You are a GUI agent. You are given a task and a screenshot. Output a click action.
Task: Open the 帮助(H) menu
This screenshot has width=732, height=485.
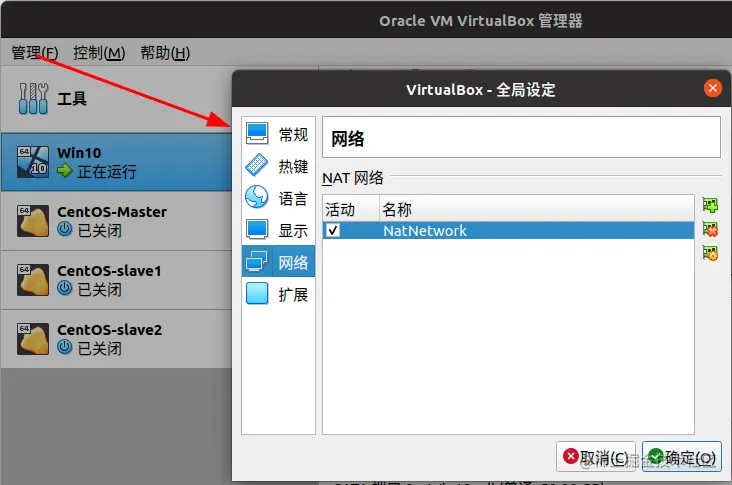click(x=165, y=53)
